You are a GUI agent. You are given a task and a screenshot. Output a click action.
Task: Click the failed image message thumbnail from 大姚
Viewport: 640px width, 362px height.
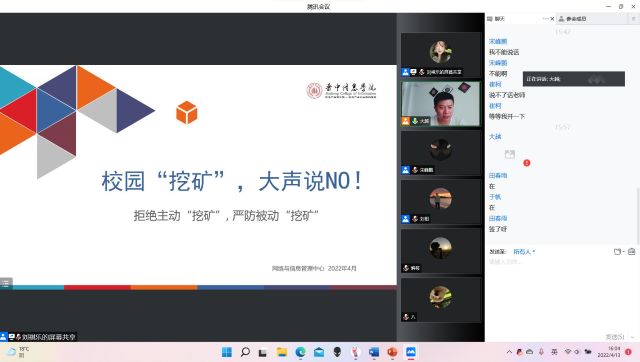(x=510, y=154)
